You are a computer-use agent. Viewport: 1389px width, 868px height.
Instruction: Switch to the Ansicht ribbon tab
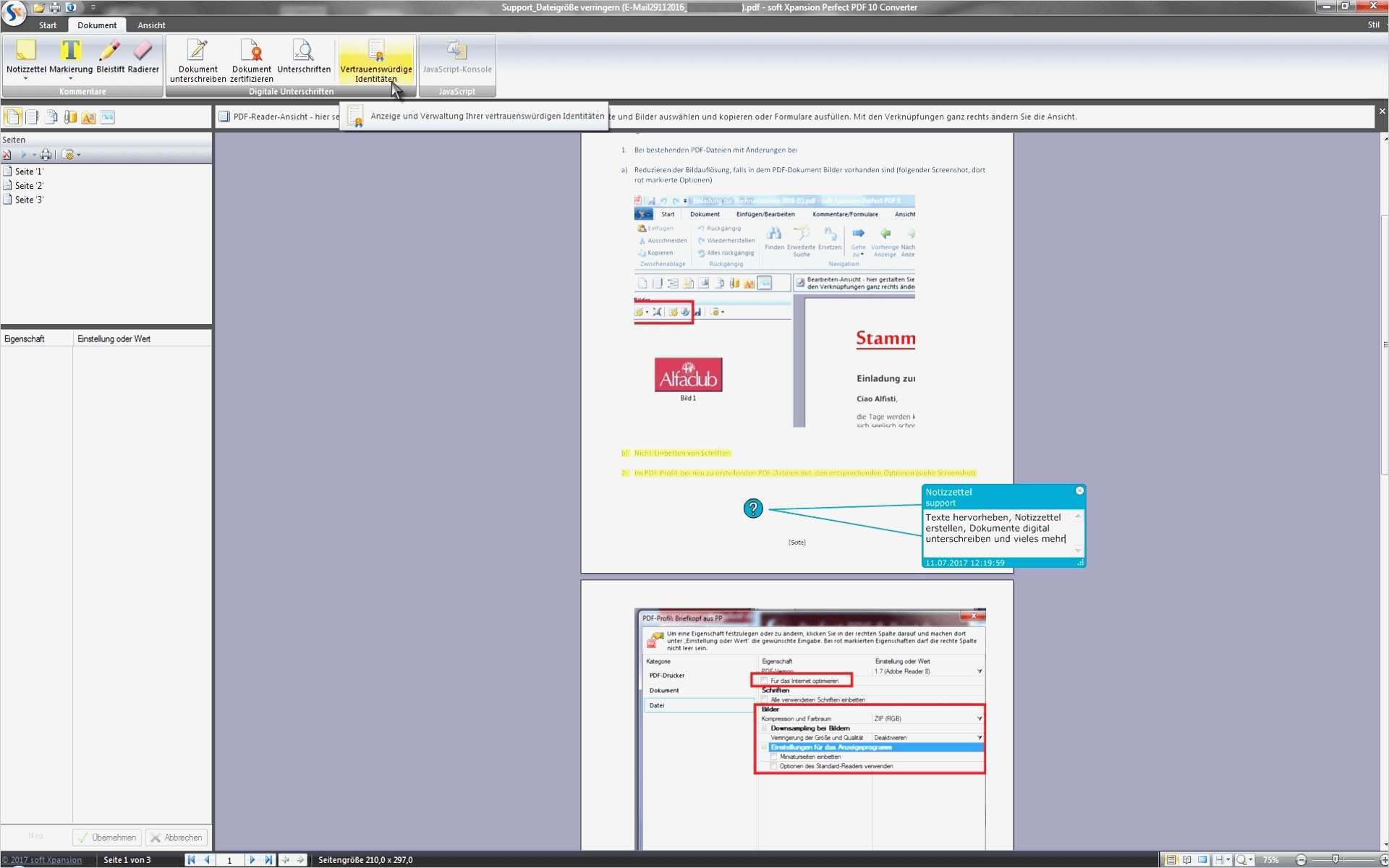point(151,25)
